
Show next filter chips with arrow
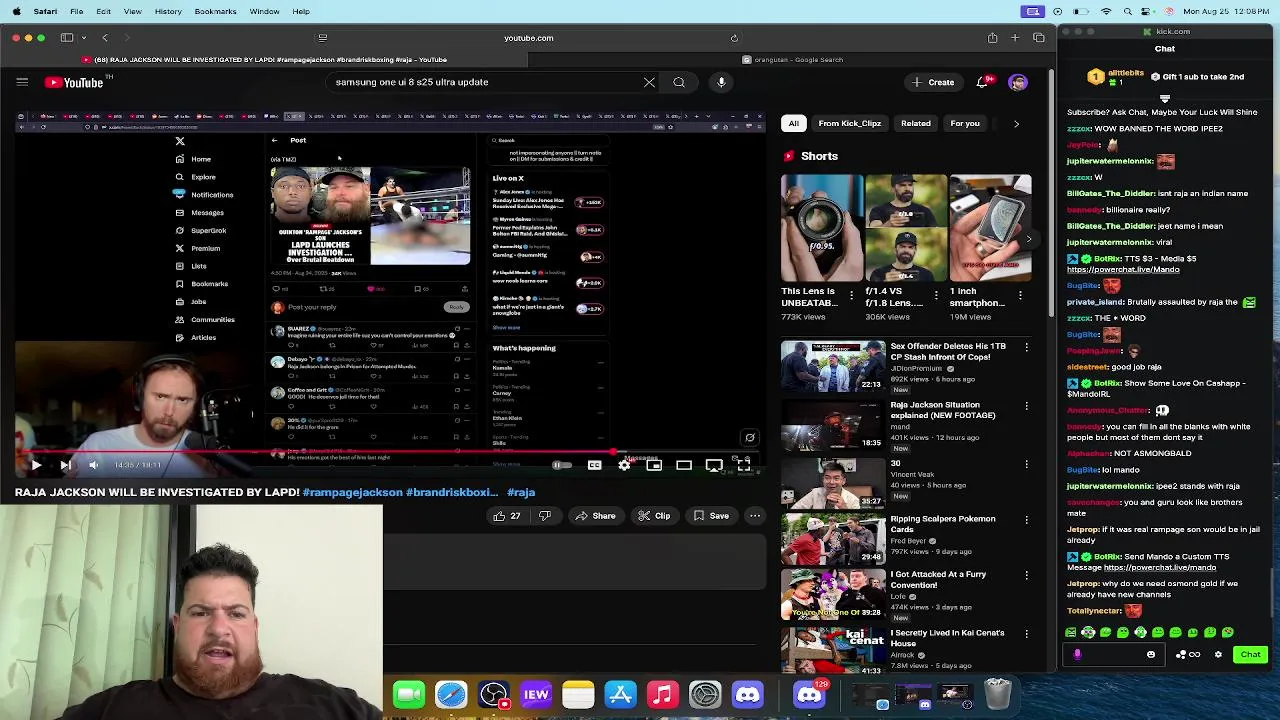coord(1016,123)
